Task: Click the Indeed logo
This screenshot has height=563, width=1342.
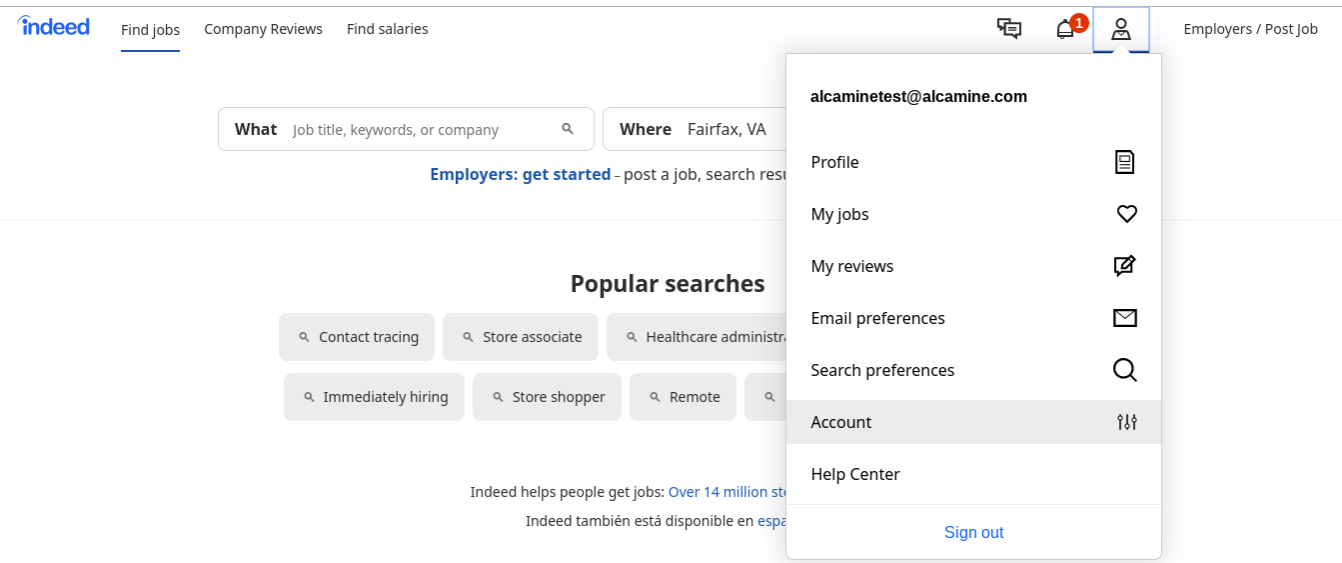Action: (54, 27)
